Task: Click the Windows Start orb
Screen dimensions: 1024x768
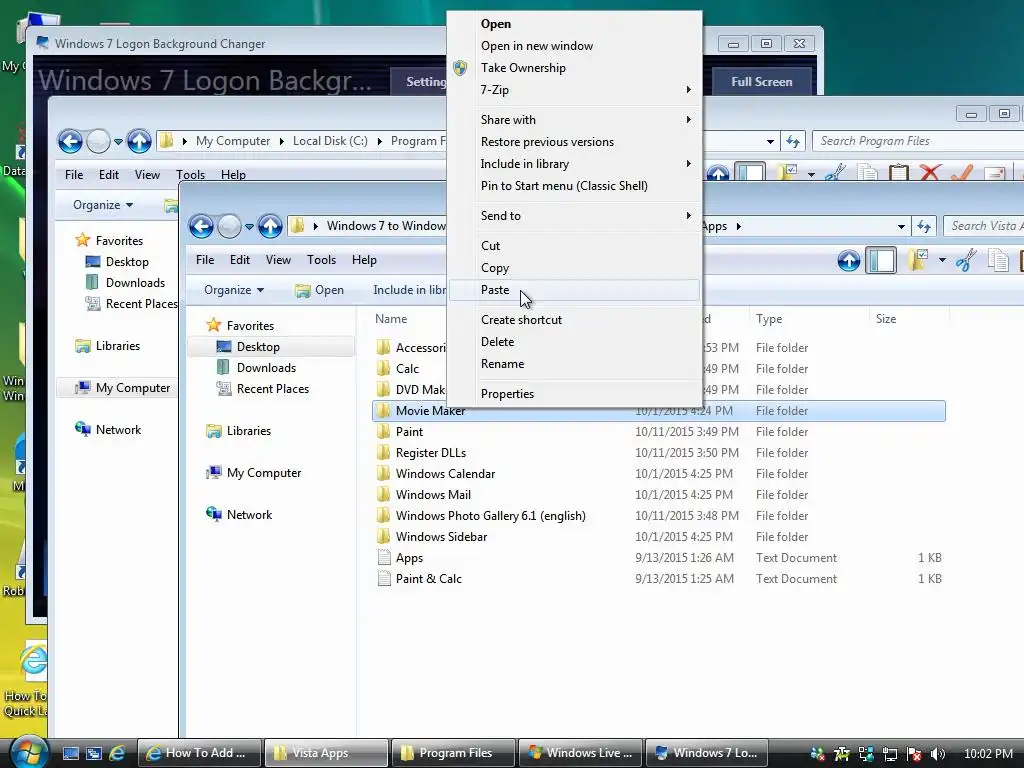Action: [27, 751]
